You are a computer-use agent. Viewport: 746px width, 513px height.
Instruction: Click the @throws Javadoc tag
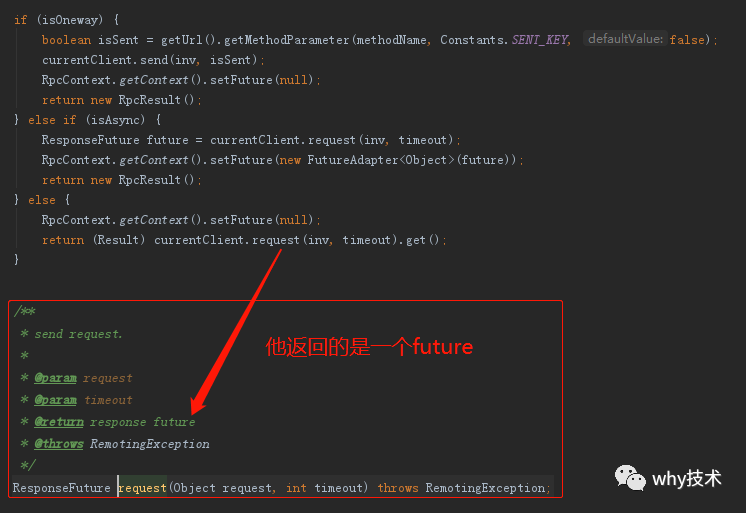coord(59,444)
